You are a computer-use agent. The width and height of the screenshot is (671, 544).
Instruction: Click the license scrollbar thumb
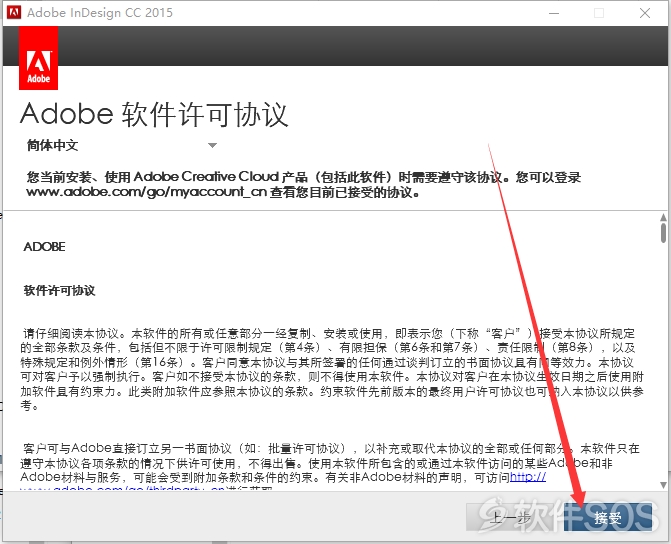pyautogui.click(x=663, y=233)
